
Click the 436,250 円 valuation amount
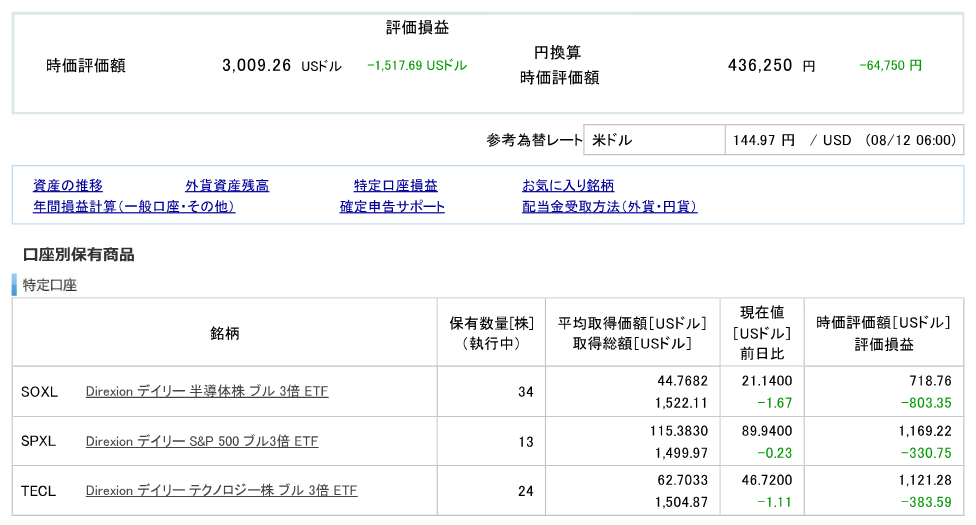771,65
